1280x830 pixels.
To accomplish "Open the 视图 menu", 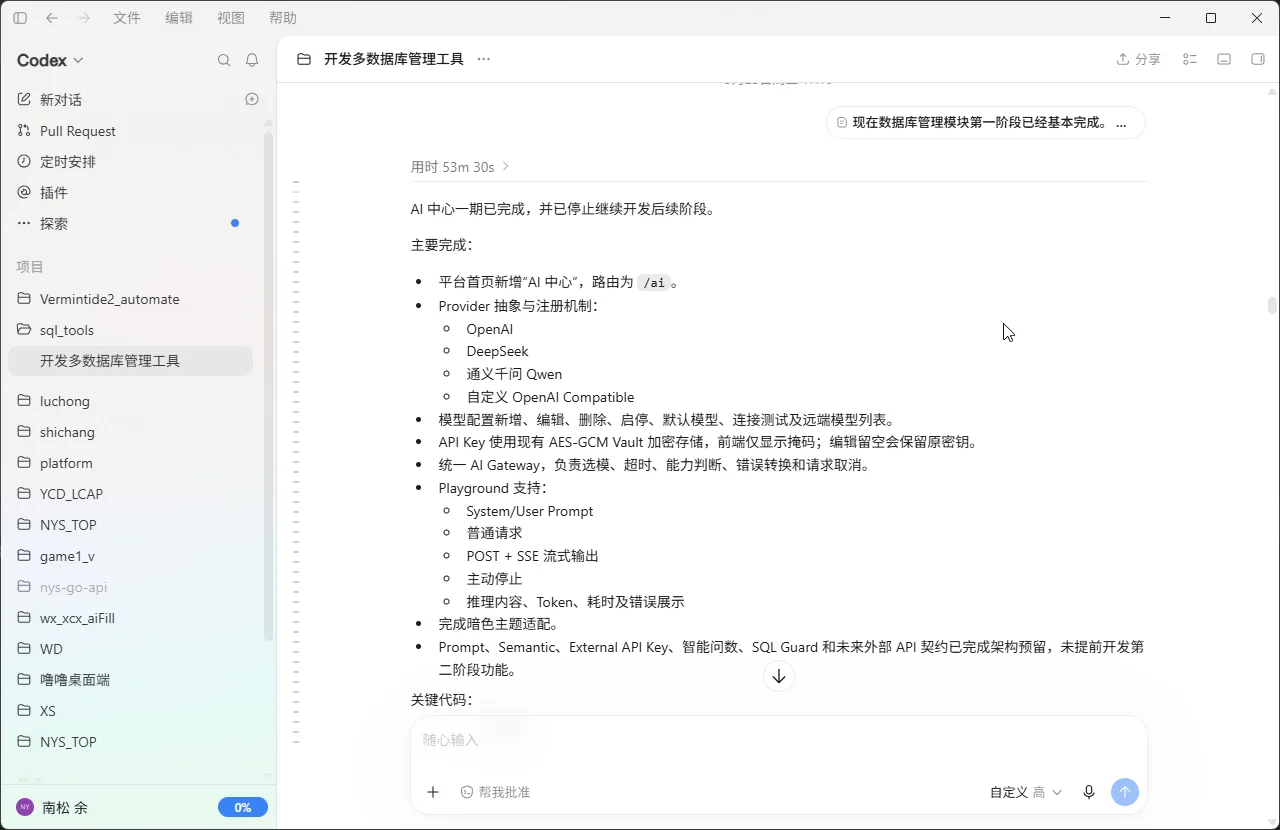I will point(231,18).
